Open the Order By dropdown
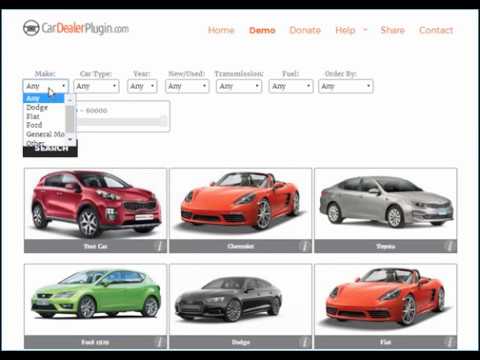480x360 pixels. pos(346,86)
